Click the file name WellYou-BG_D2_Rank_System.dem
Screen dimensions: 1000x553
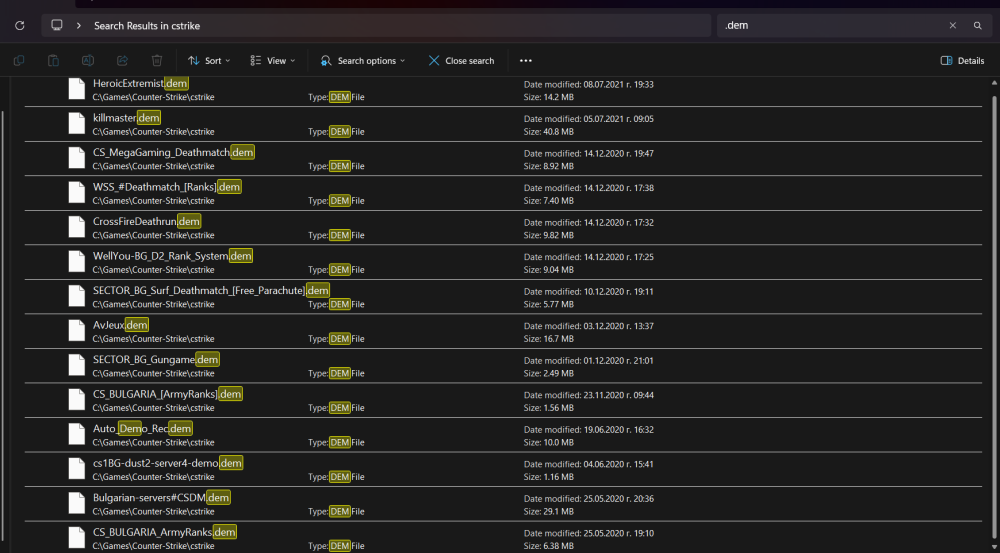[x=172, y=256]
